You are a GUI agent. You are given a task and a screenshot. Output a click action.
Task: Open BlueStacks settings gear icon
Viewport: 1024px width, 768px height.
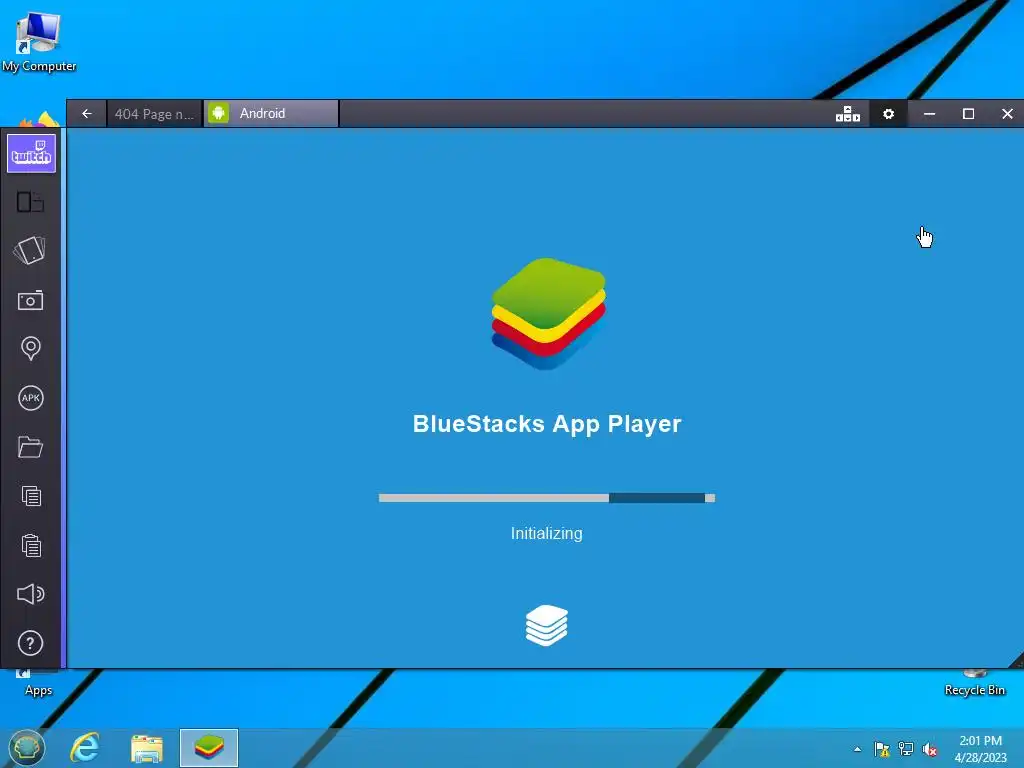coord(888,114)
